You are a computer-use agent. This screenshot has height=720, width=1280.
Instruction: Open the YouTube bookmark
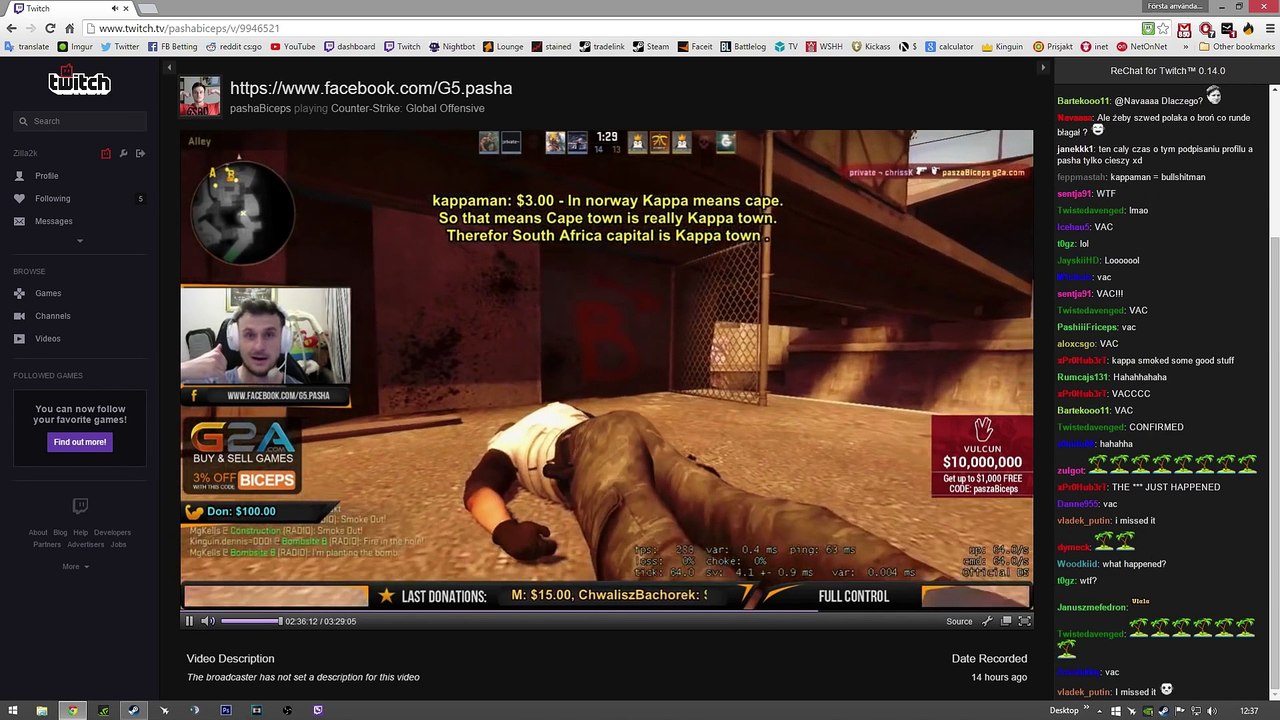(292, 47)
